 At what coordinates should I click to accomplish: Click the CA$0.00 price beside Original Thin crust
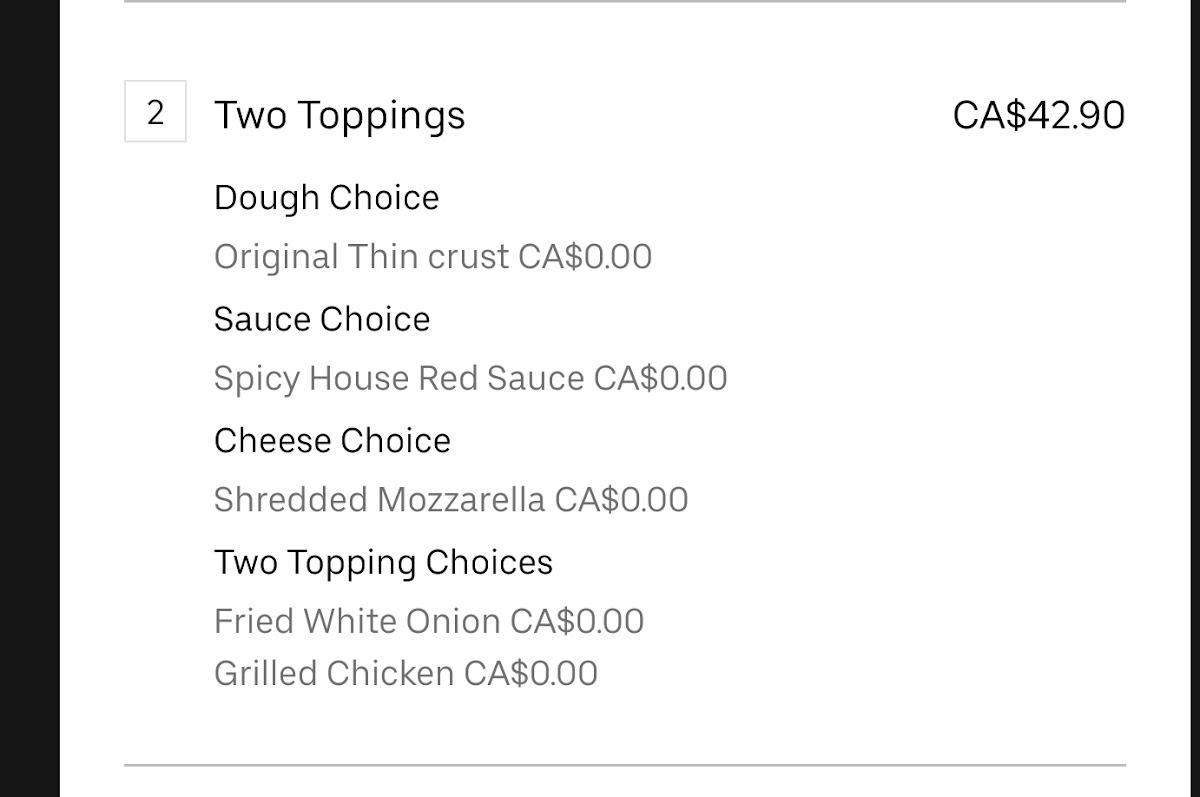585,257
